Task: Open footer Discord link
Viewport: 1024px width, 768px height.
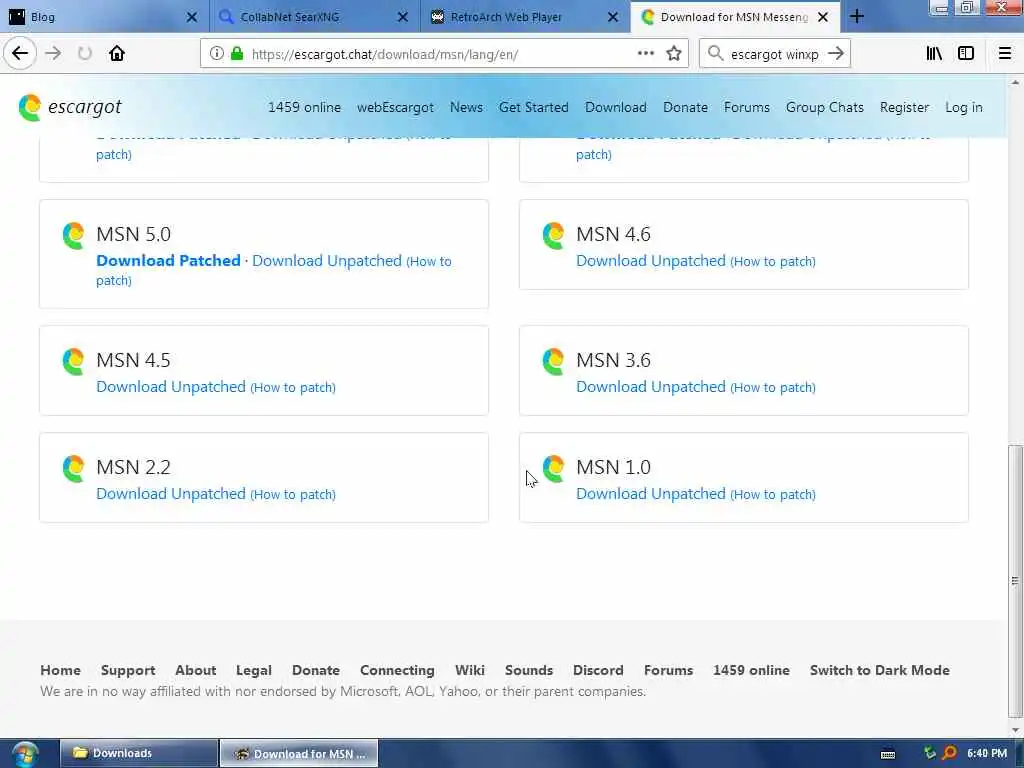Action: pyautogui.click(x=598, y=670)
